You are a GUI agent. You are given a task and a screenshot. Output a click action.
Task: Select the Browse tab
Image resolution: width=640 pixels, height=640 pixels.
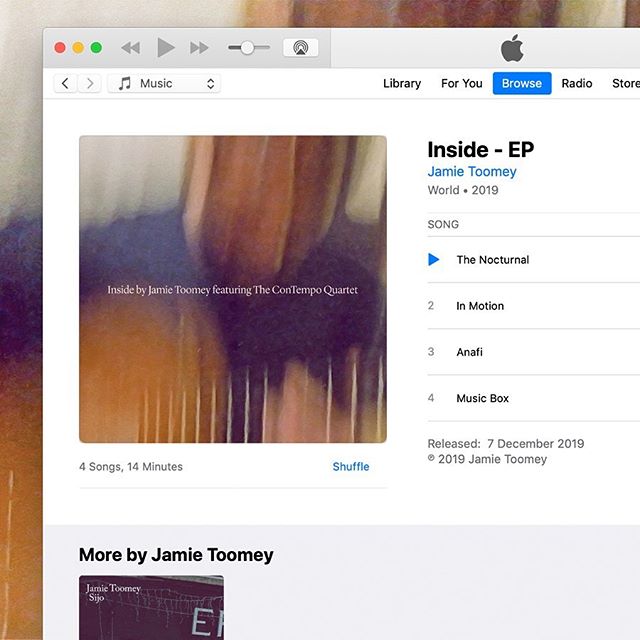522,83
